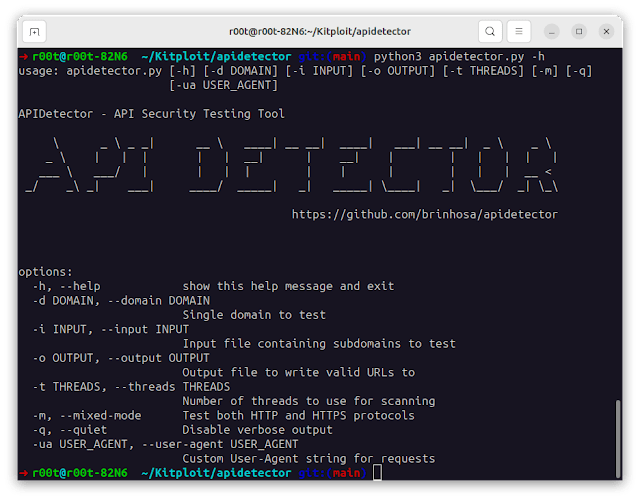Click the 'usage: apidetector.py' line
Screen dimensions: 640x500
[305, 71]
